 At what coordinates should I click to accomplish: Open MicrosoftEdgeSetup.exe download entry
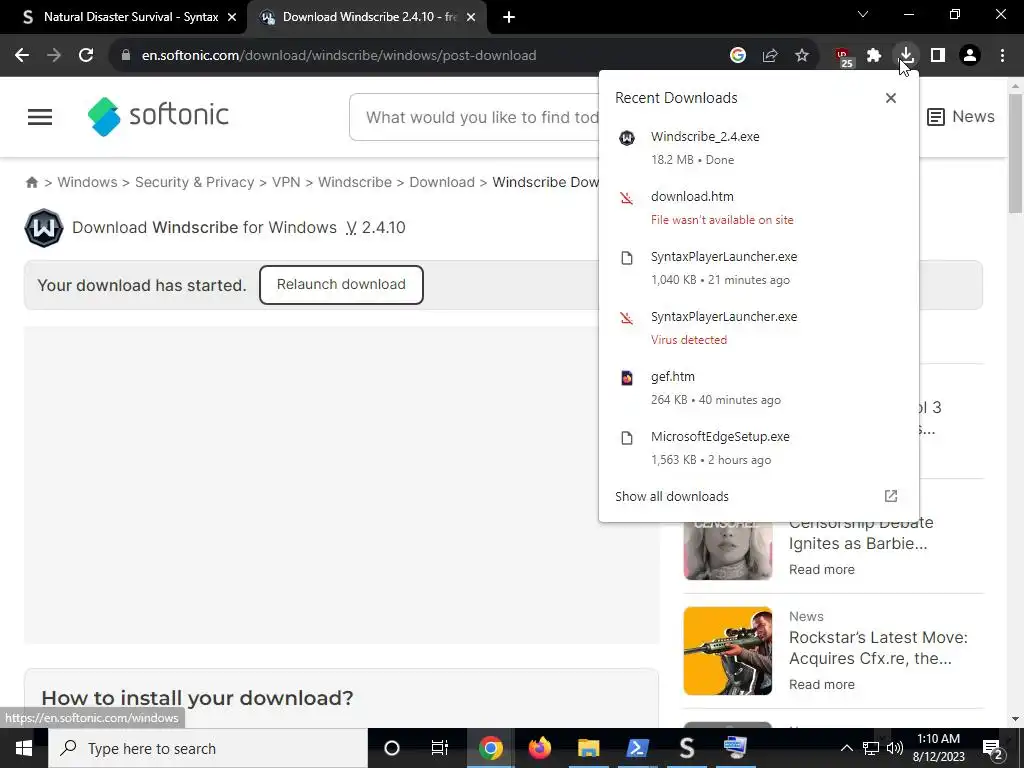coord(758,448)
